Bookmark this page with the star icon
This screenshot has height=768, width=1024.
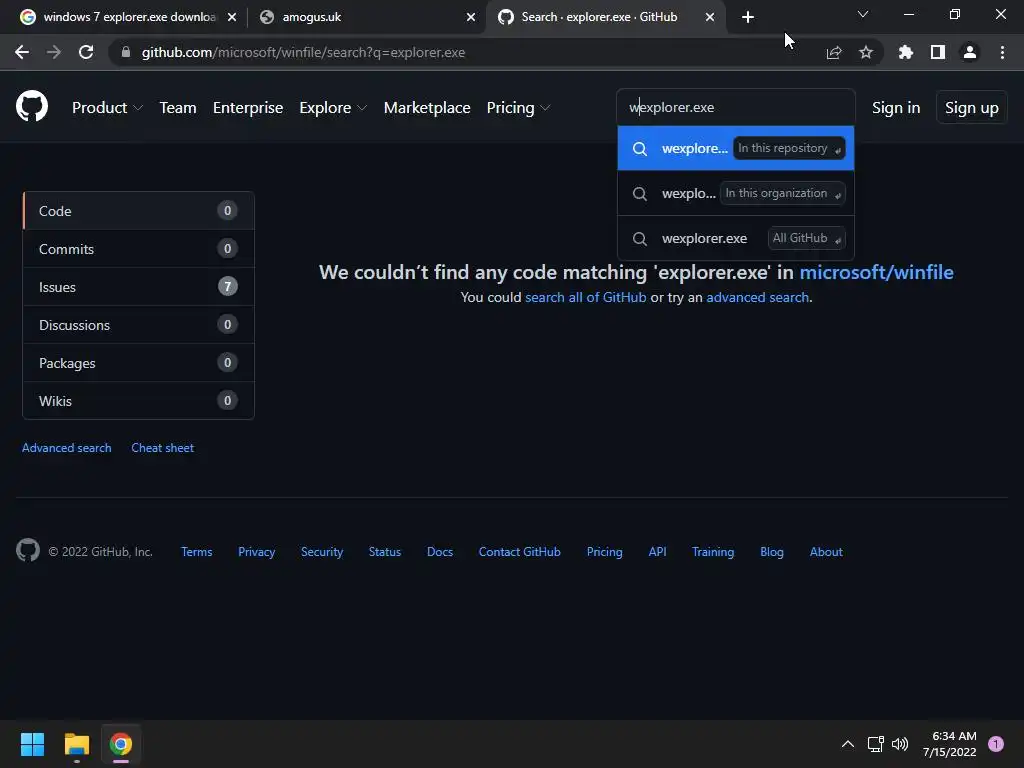[866, 52]
